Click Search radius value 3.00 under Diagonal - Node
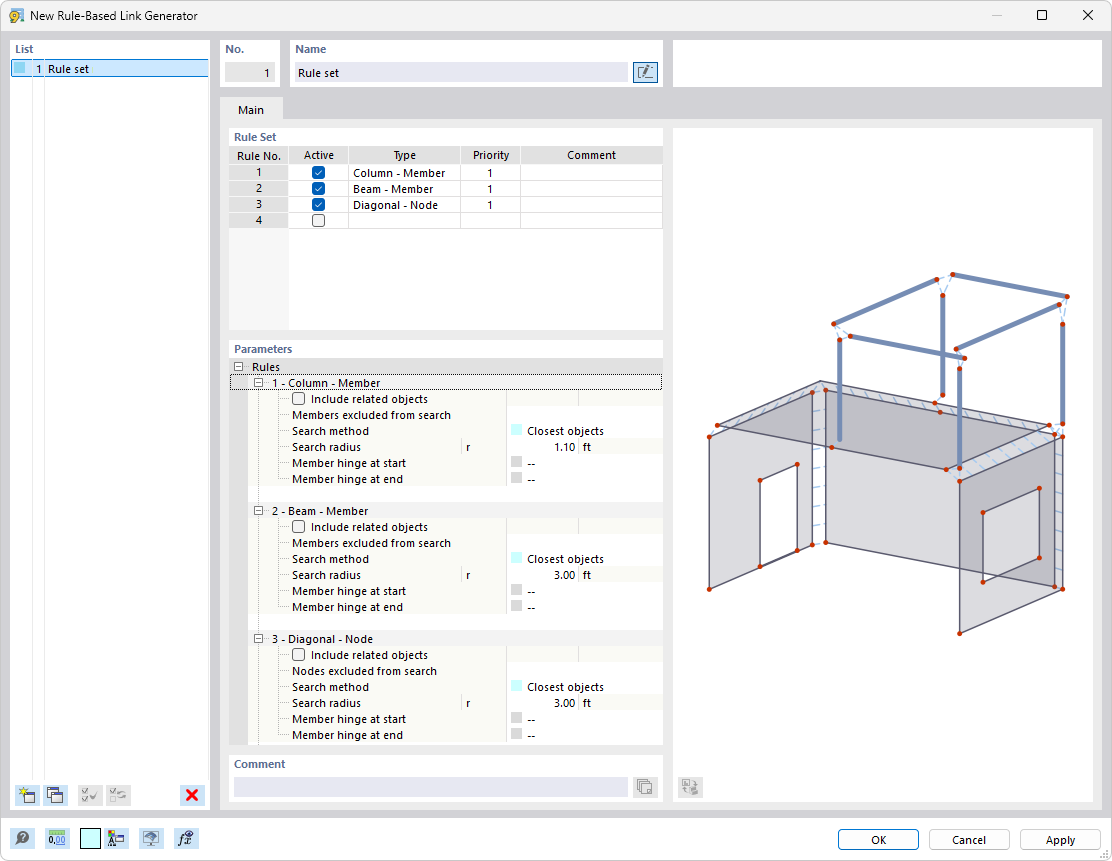Screen dimensions: 1112x861 point(564,703)
